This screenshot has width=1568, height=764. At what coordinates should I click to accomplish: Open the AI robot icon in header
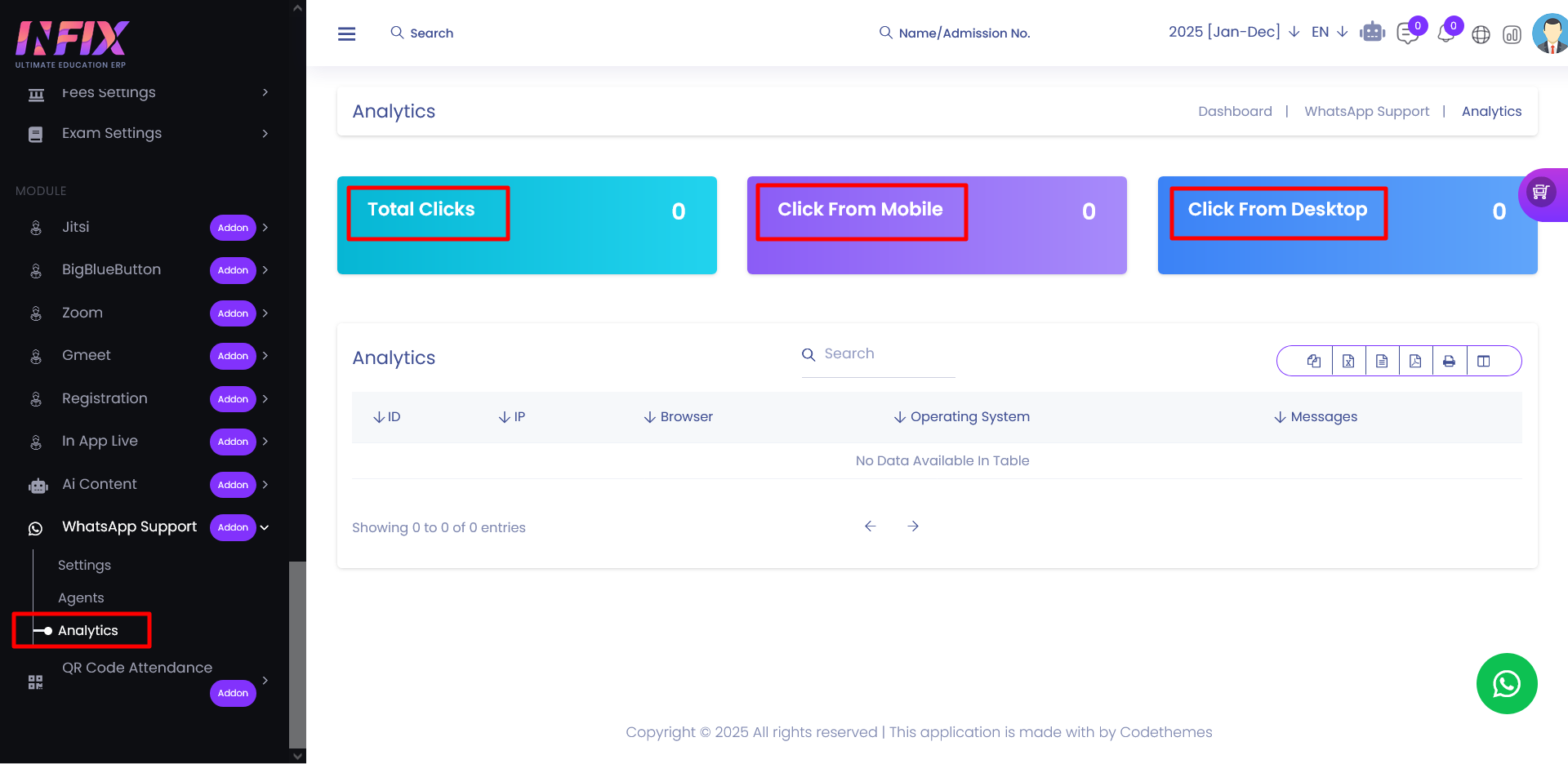[1372, 33]
